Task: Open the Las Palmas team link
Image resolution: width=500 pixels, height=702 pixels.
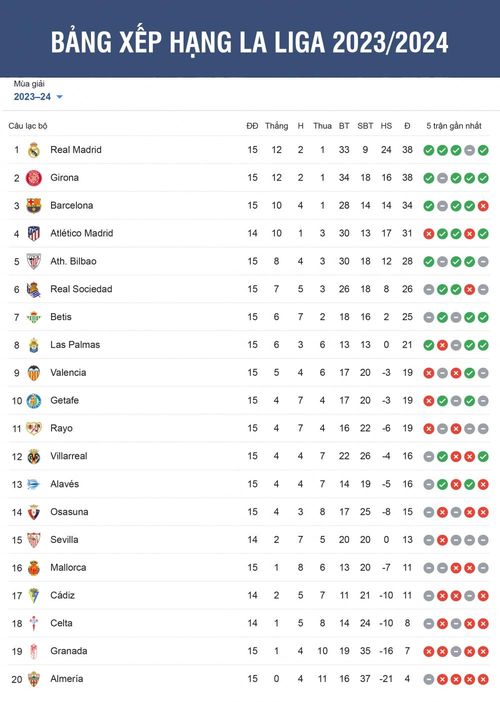Action: (75, 345)
